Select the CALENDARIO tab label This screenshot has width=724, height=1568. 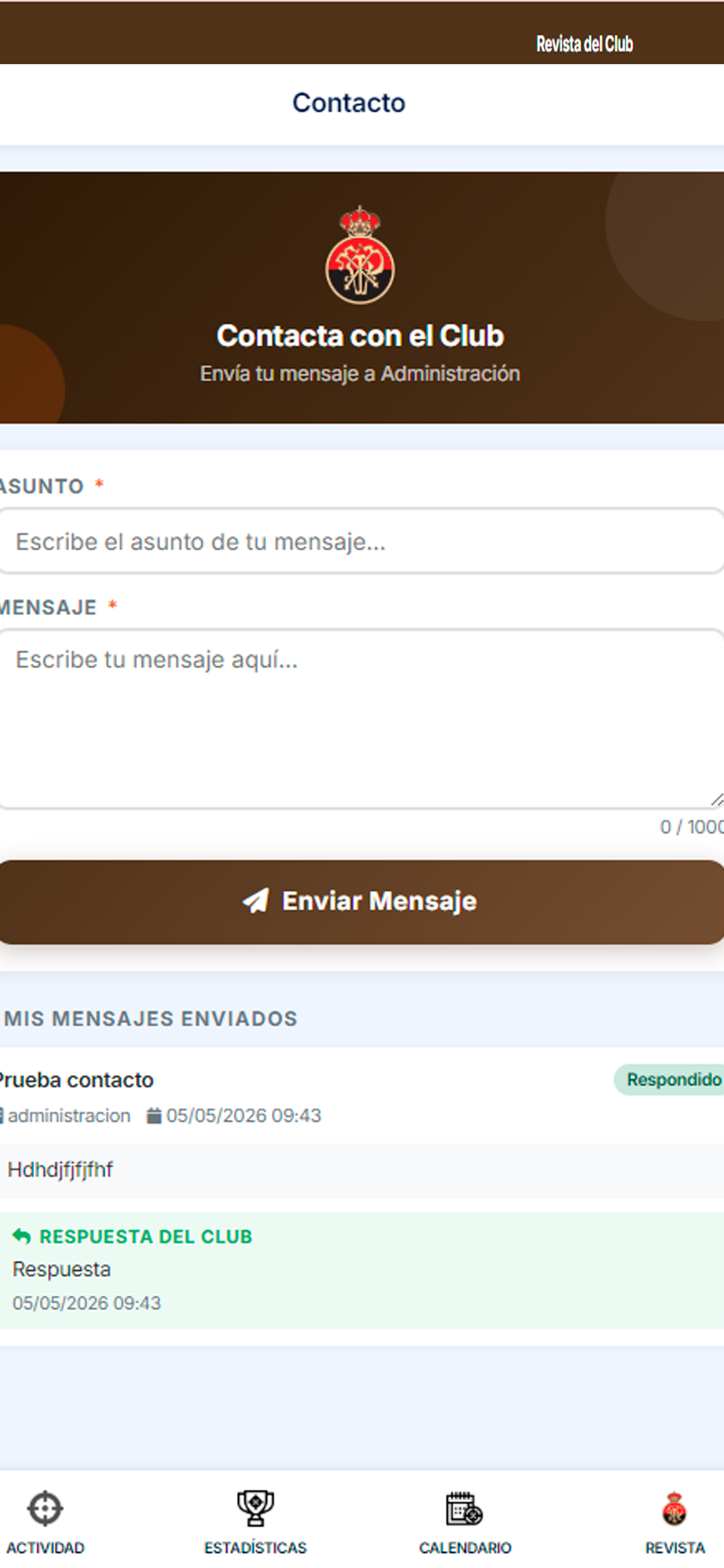[x=465, y=1548]
